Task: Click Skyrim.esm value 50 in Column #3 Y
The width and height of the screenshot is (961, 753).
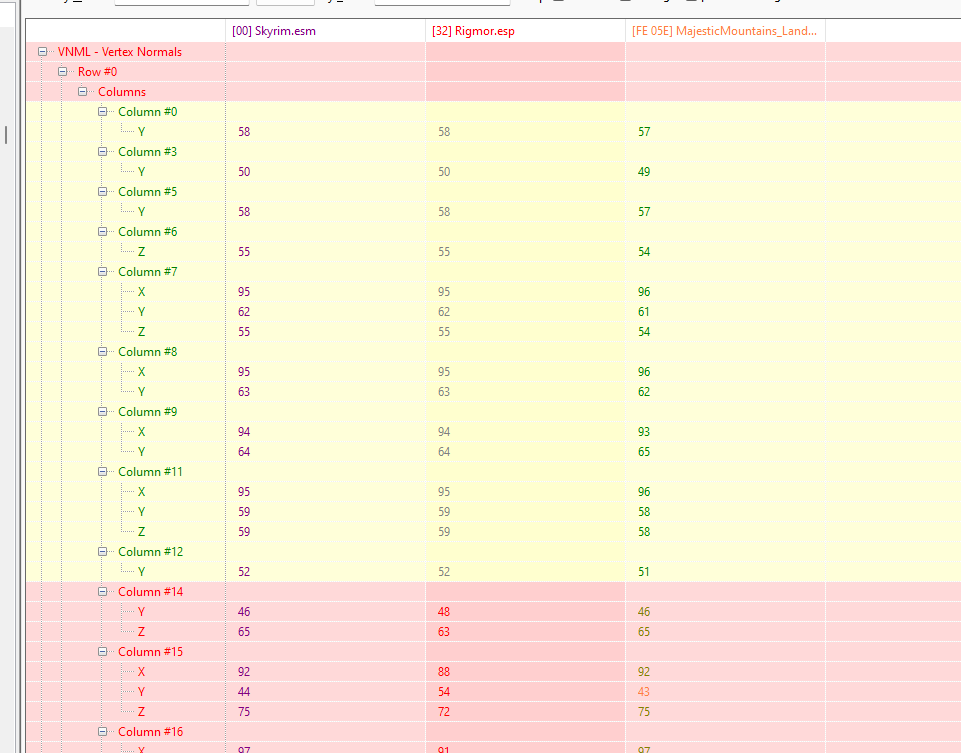Action: (x=244, y=172)
